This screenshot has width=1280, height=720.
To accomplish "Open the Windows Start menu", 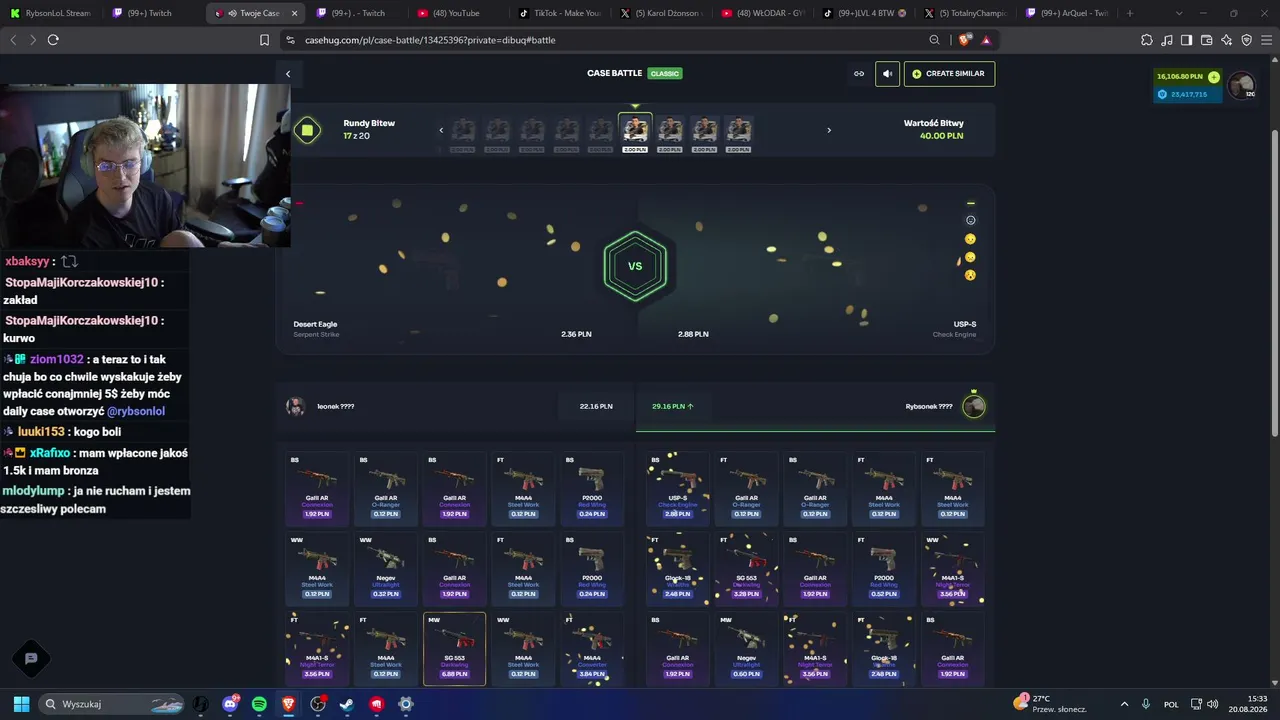I will coord(21,704).
